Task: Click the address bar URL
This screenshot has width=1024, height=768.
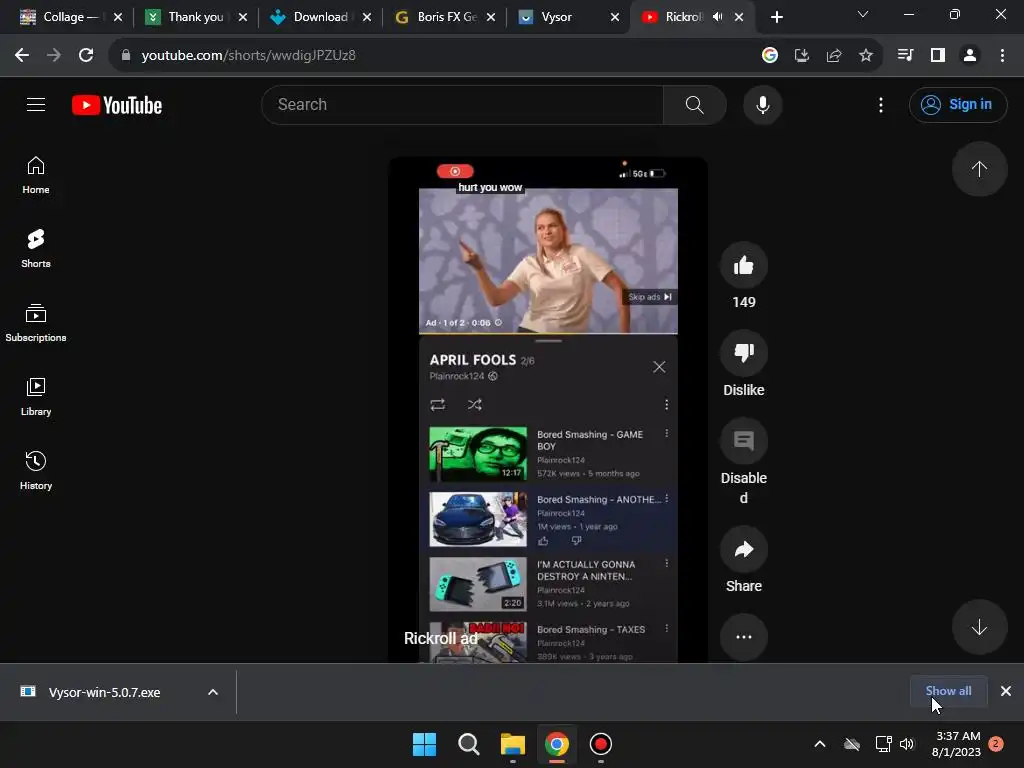Action: tap(248, 56)
